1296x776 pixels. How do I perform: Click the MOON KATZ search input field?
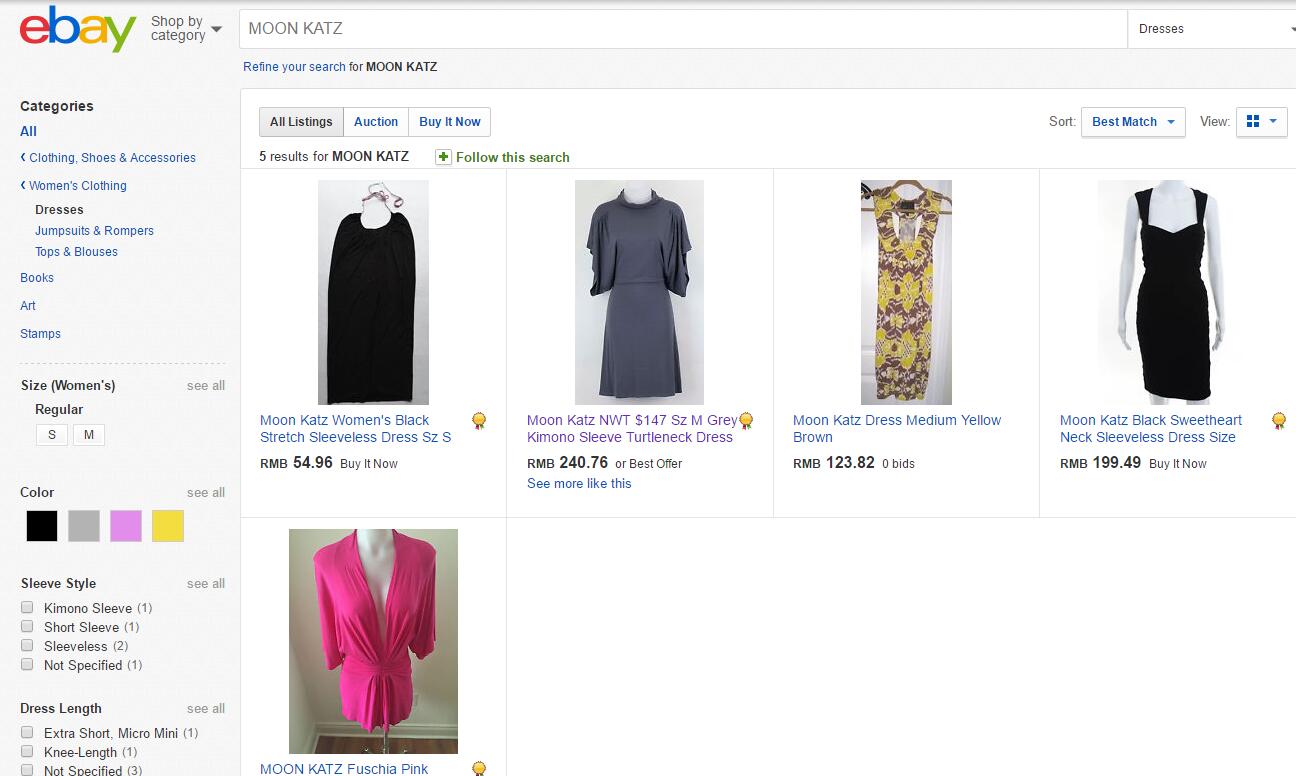[x=683, y=29]
